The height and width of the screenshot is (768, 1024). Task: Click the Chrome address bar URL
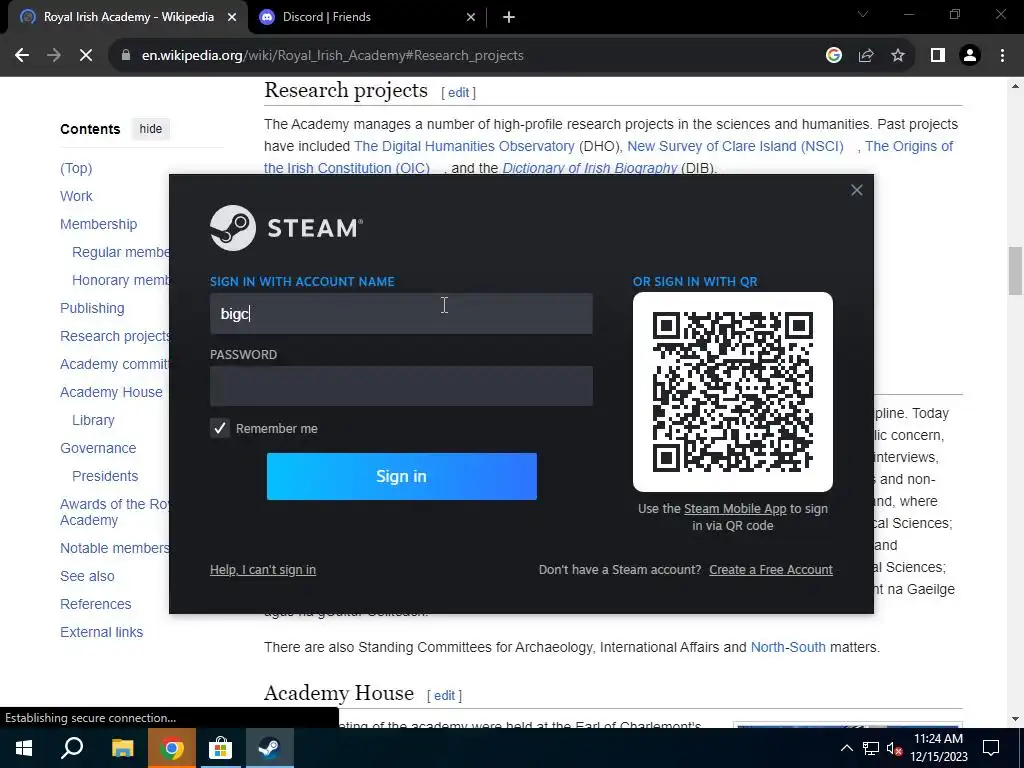[332, 56]
